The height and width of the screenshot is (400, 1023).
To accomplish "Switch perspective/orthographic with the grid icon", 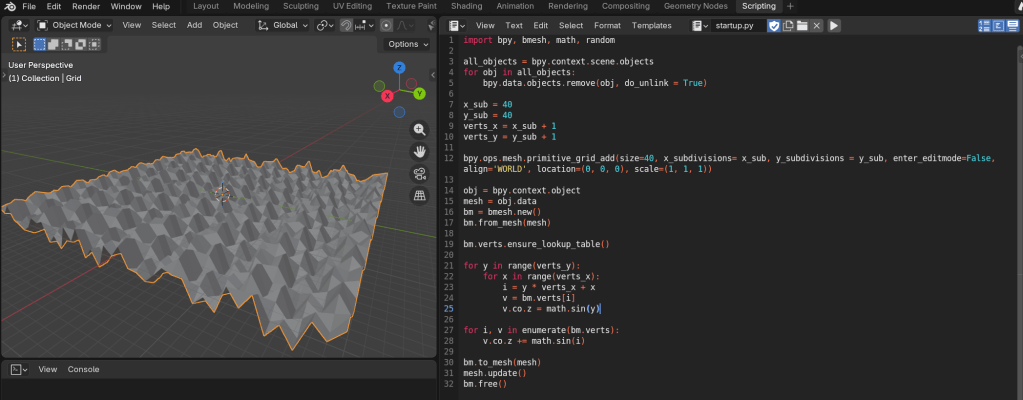I will click(420, 196).
